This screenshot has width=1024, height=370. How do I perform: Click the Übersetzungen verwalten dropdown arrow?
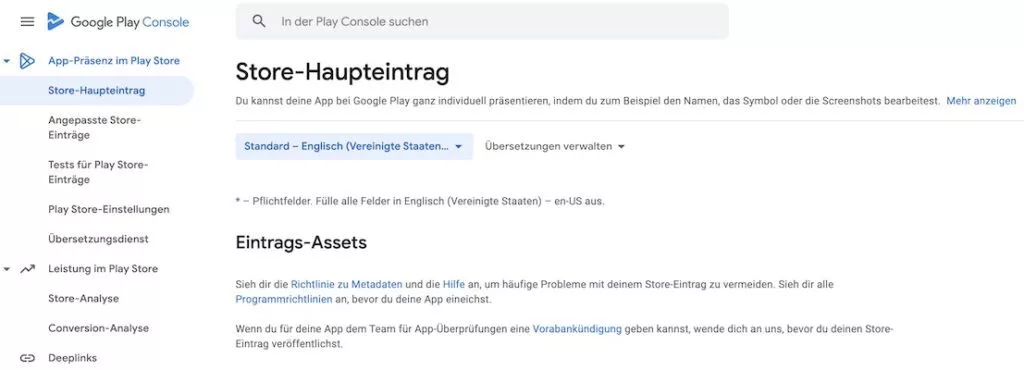[621, 147]
